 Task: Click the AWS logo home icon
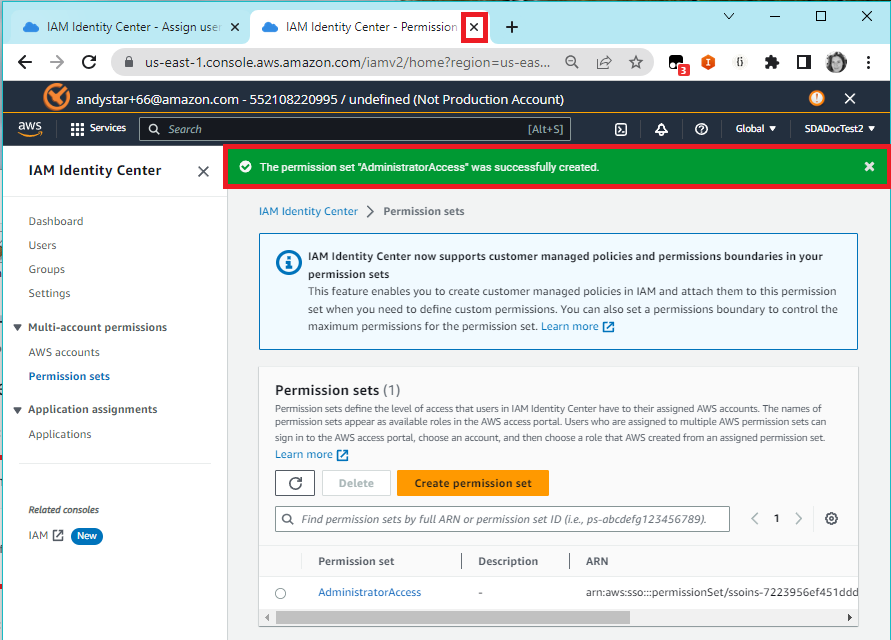30,128
